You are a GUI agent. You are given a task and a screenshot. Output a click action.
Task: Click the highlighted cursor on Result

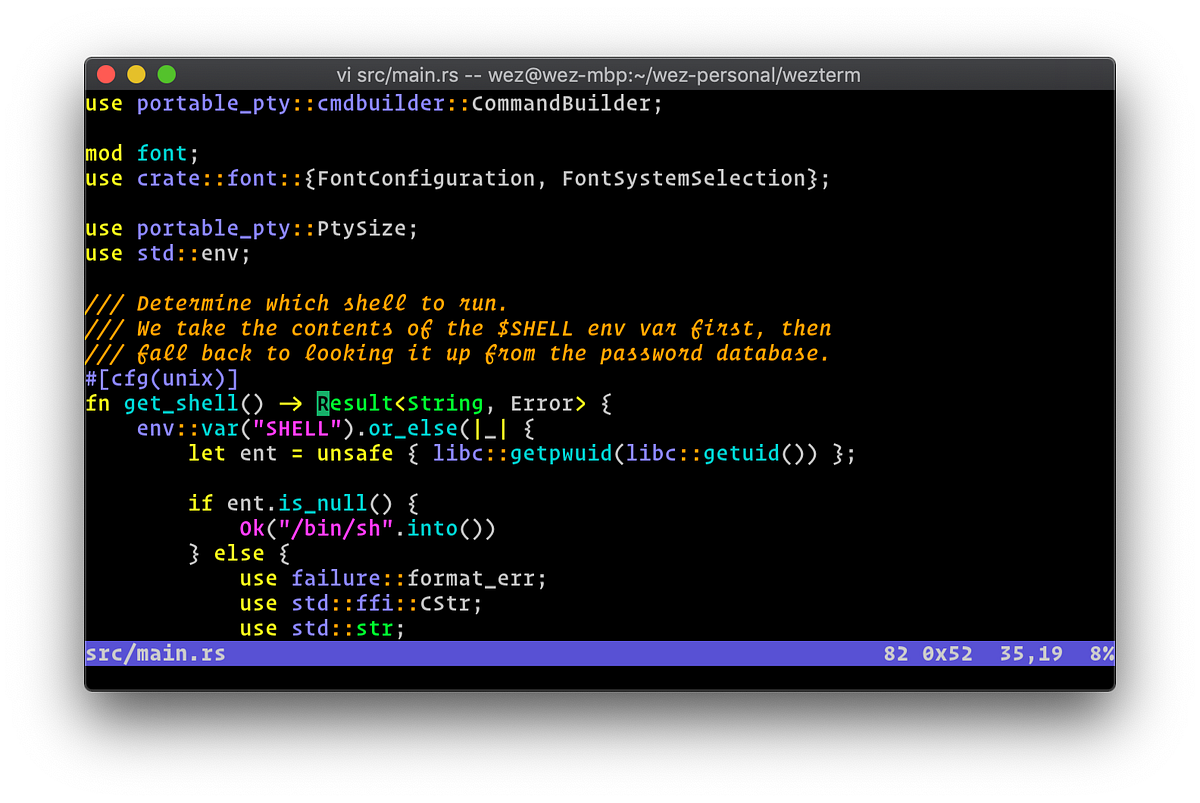tap(322, 403)
